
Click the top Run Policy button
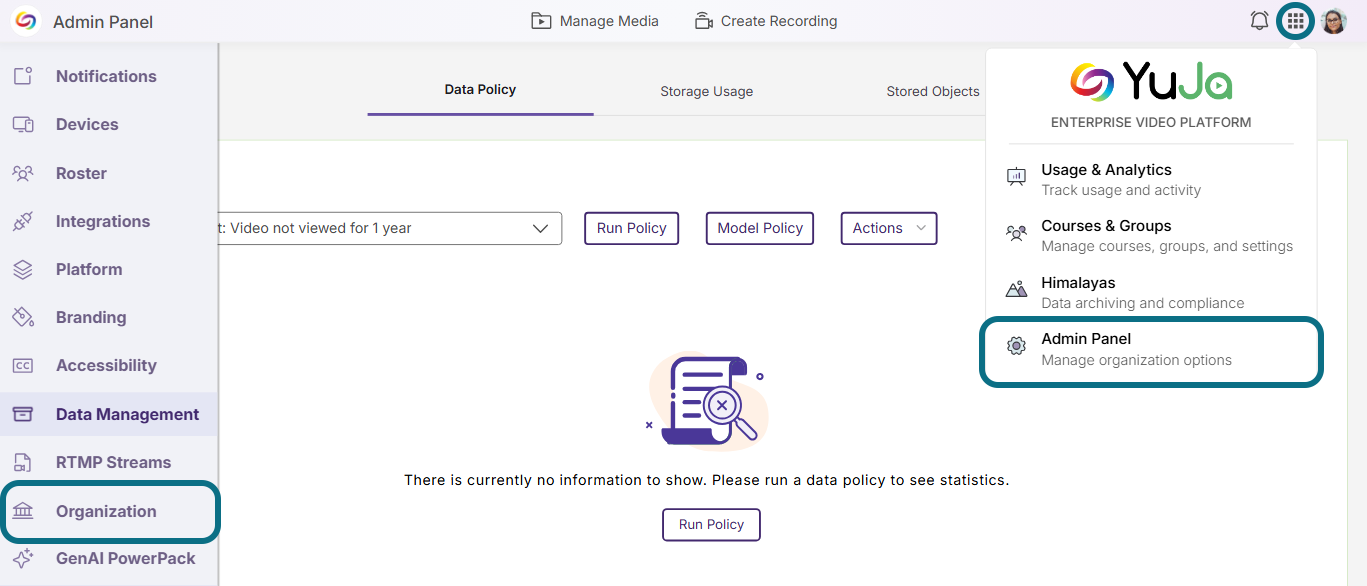point(631,228)
